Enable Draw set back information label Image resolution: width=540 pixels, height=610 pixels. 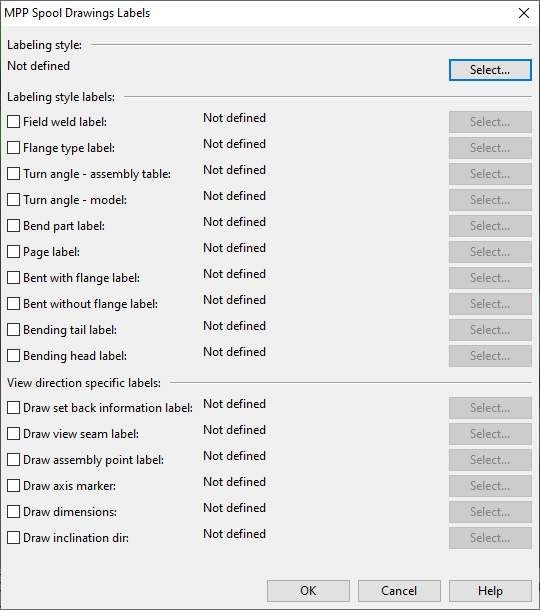pyautogui.click(x=14, y=408)
